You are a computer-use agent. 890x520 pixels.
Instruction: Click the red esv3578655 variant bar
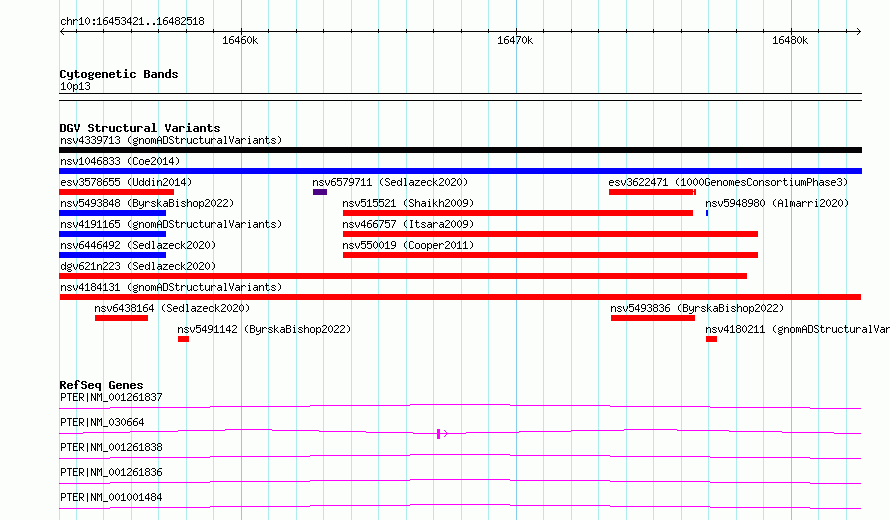tap(116, 192)
